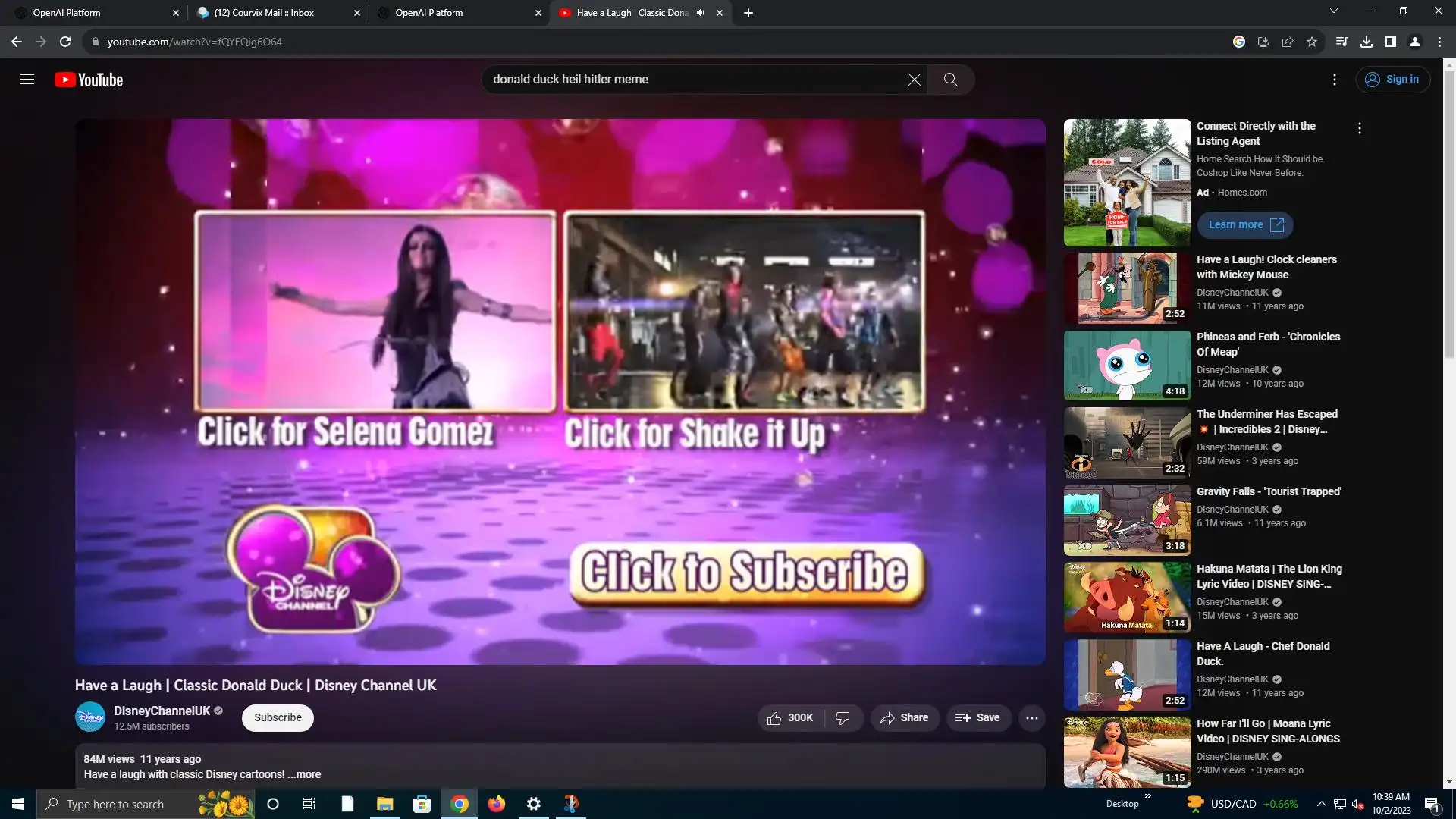This screenshot has width=1456, height=819.
Task: Clear the search box with X
Action: 915,80
